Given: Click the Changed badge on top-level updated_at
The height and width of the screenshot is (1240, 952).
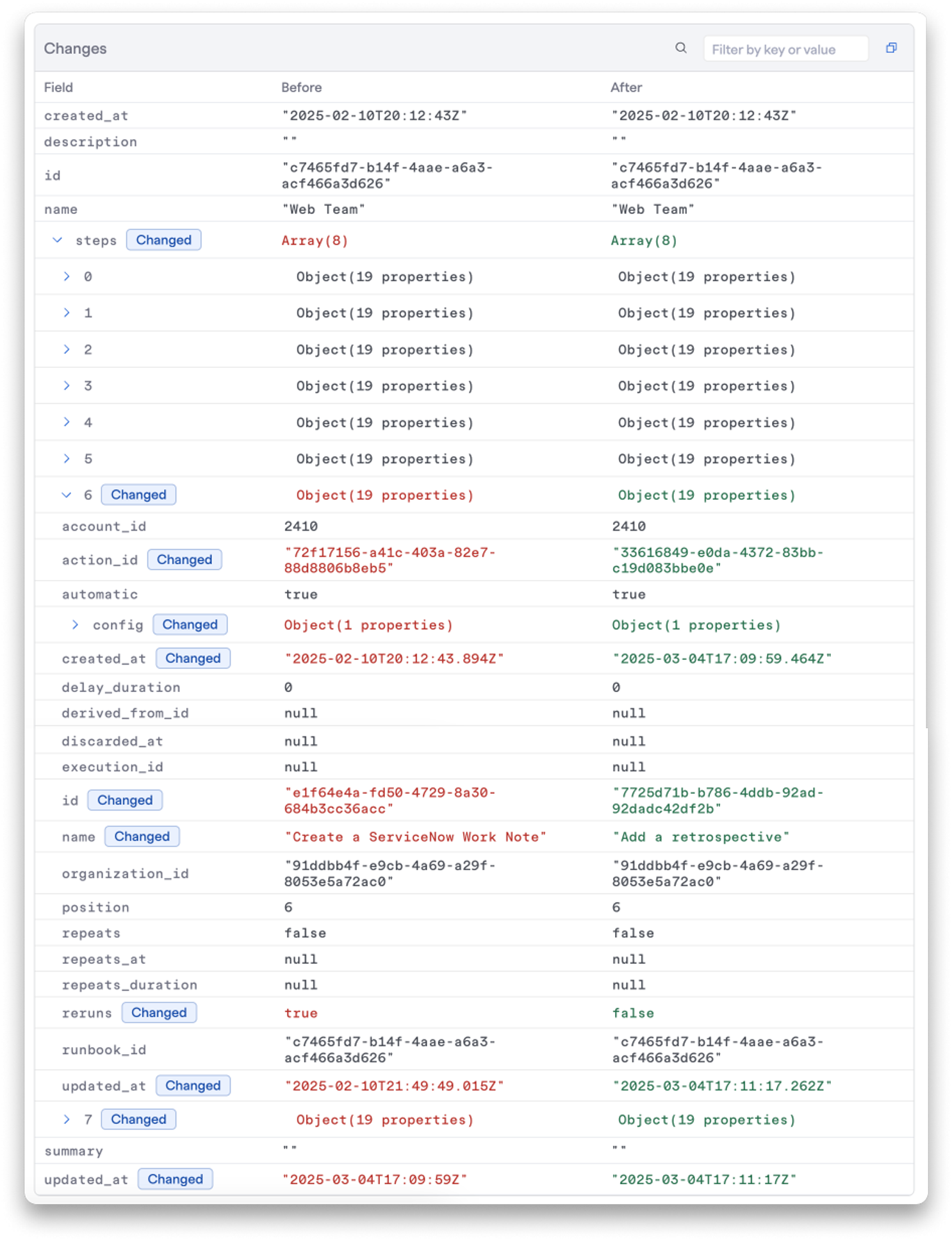Looking at the screenshot, I should [x=176, y=1179].
